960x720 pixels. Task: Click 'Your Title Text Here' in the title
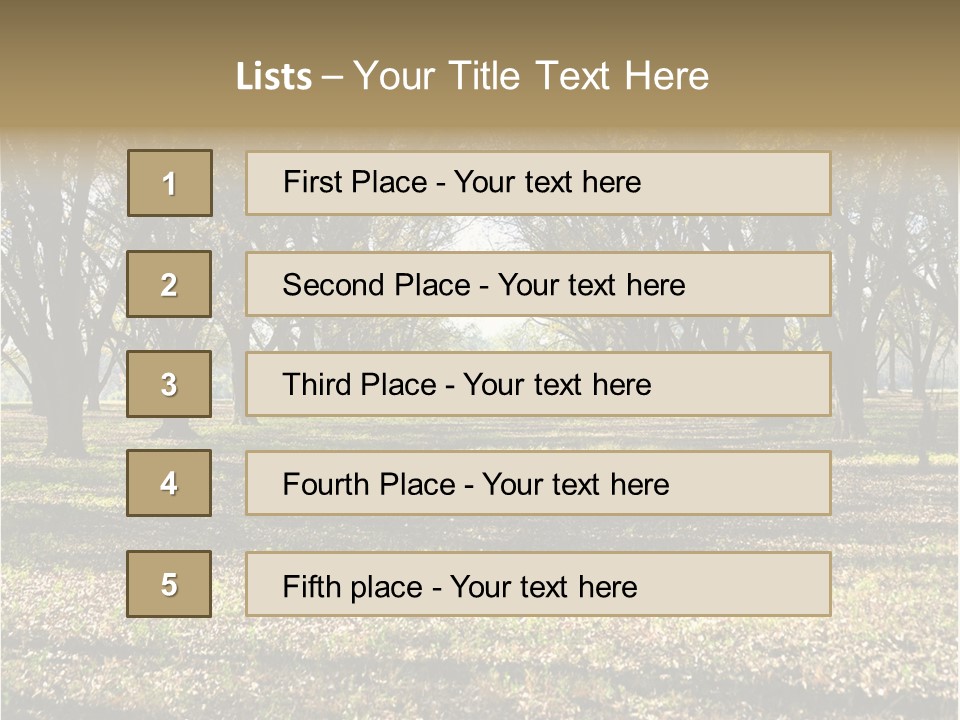click(531, 76)
